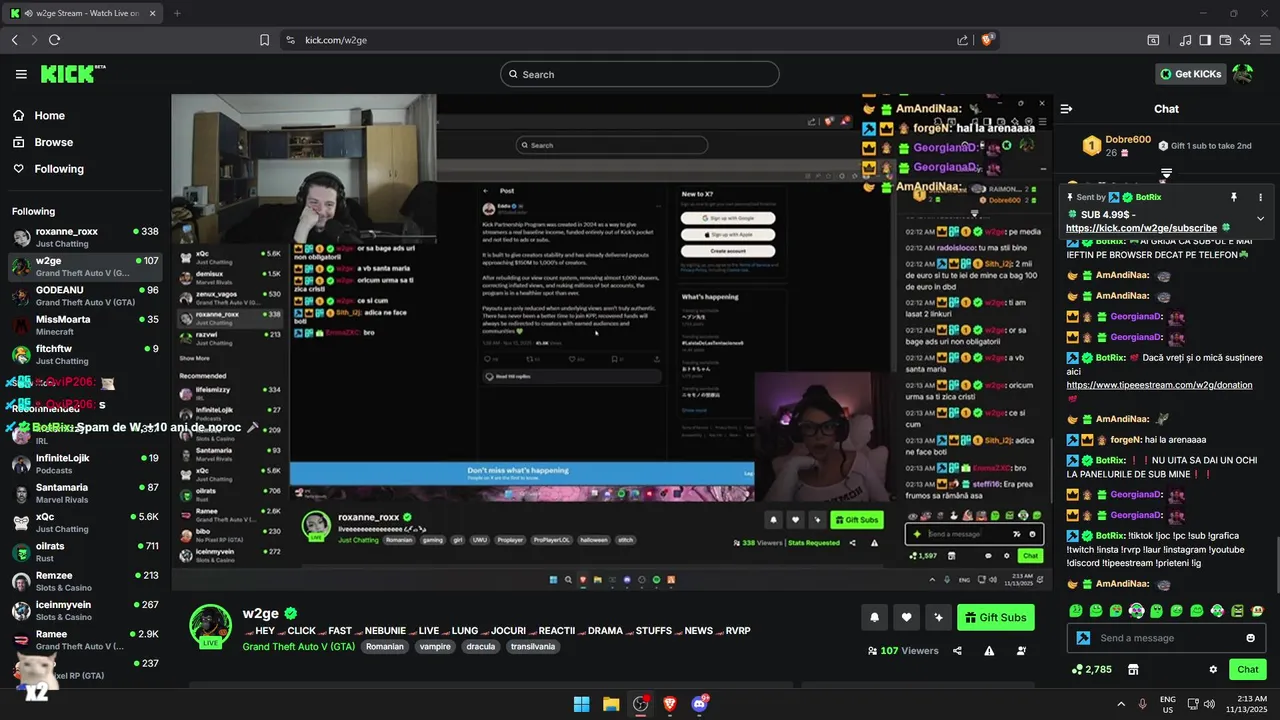This screenshot has height=720, width=1280.
Task: Open InfiniteLojik recommended channel
Action: coord(85,464)
